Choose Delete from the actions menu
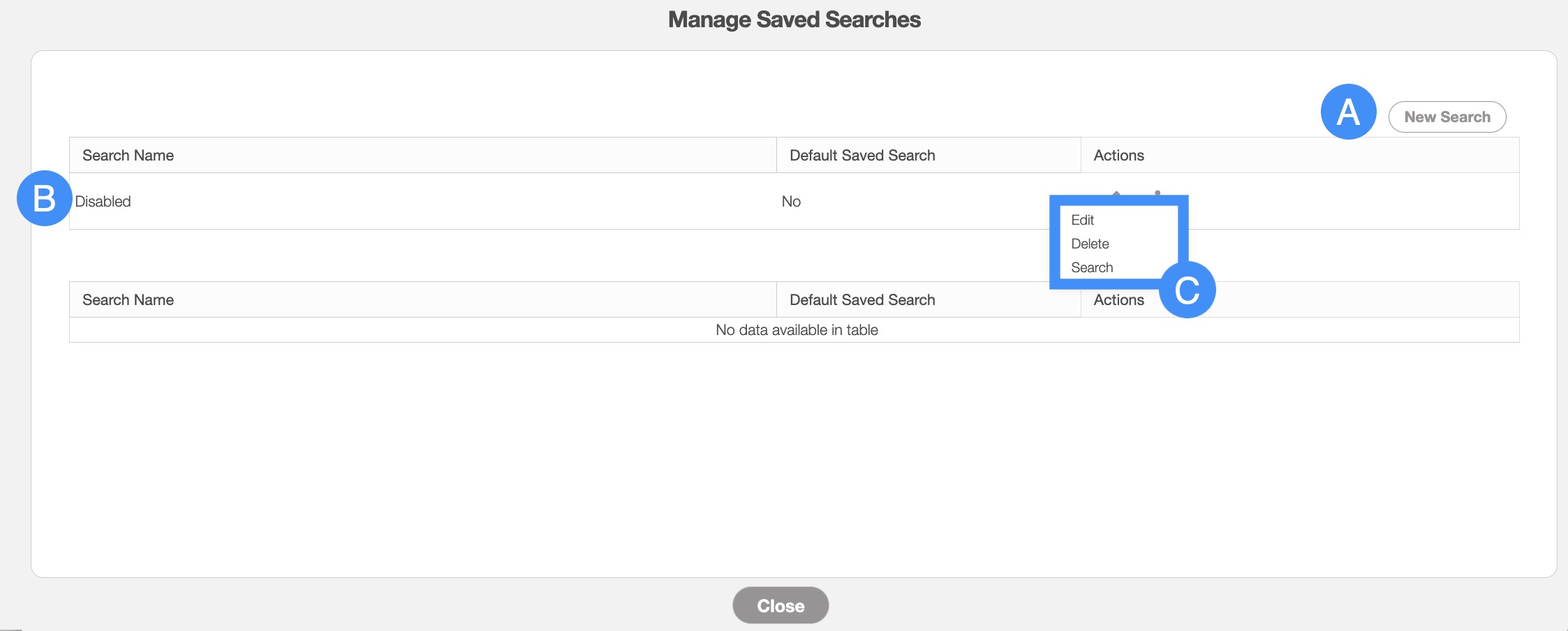 1090,244
